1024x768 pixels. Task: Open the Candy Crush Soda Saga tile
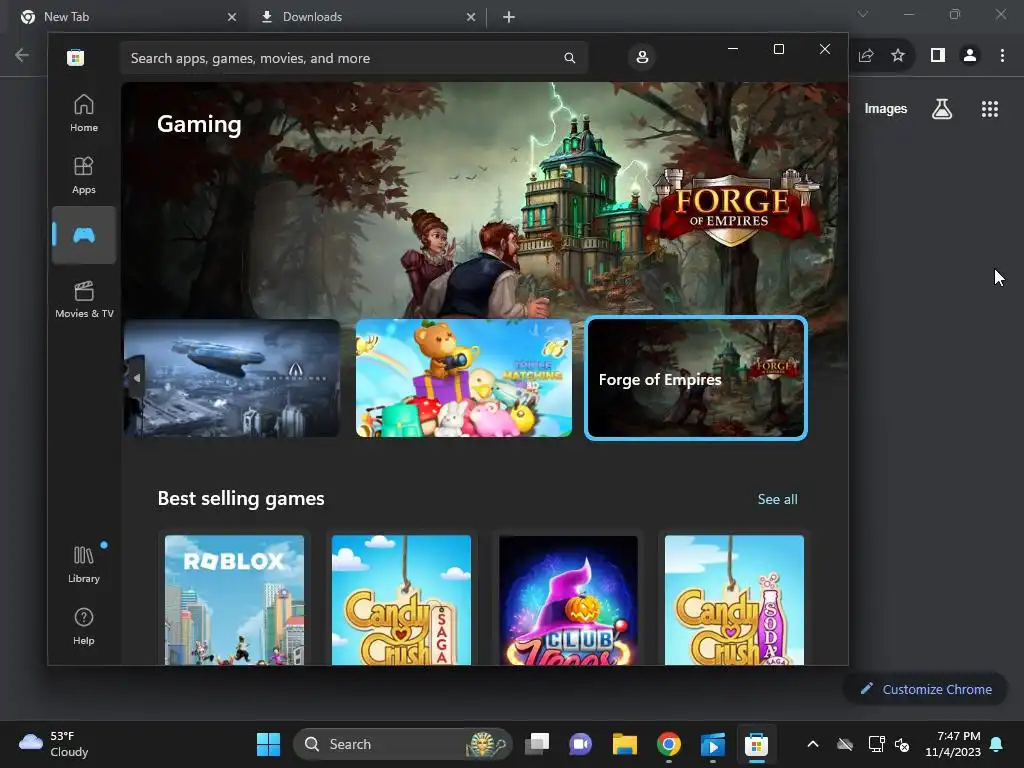point(734,600)
